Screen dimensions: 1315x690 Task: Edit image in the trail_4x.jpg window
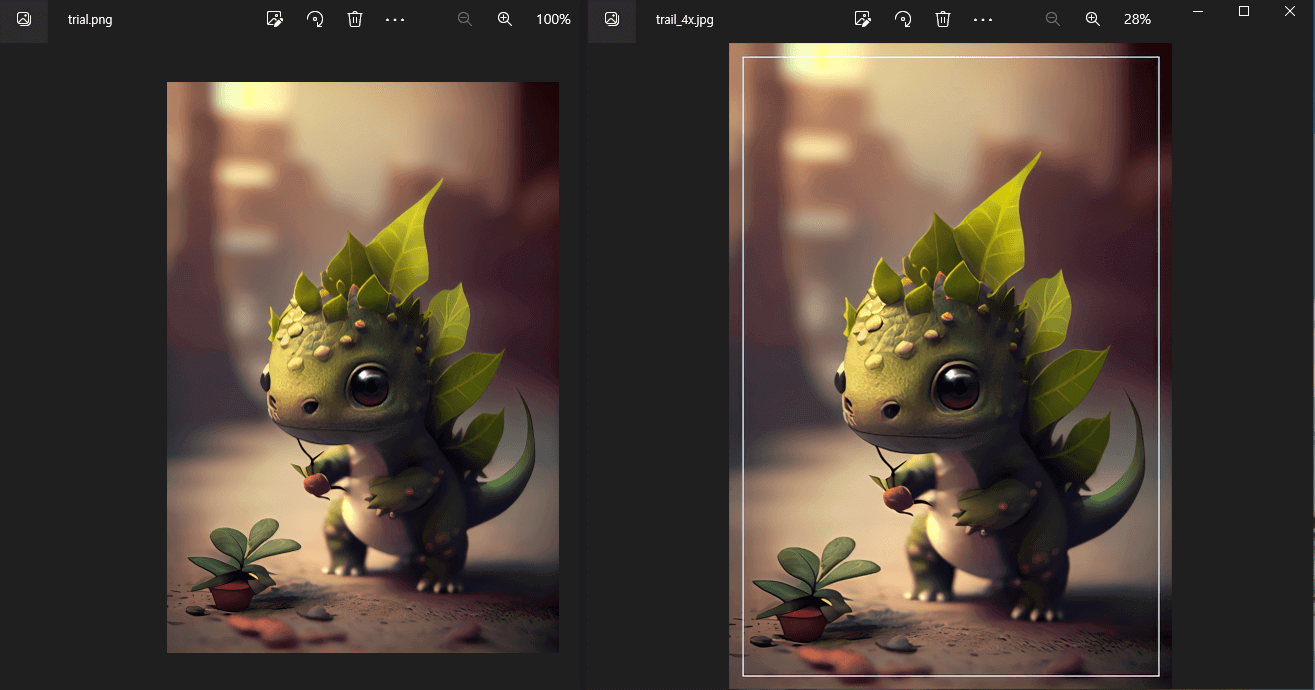pos(863,19)
